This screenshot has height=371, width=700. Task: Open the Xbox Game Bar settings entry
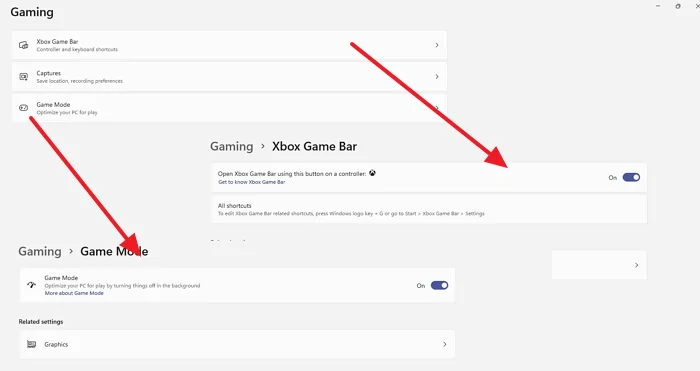click(229, 45)
